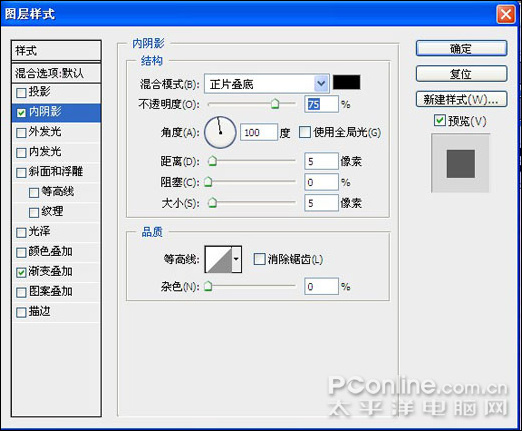Select the 渐变叠加 style row label
The width and height of the screenshot is (522, 431).
click(50, 271)
